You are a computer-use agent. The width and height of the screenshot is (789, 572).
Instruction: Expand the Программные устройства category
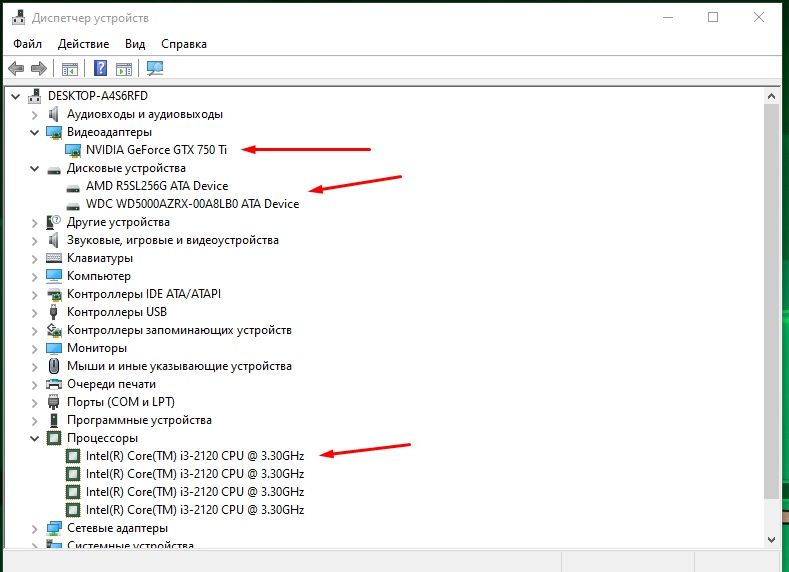(x=34, y=421)
